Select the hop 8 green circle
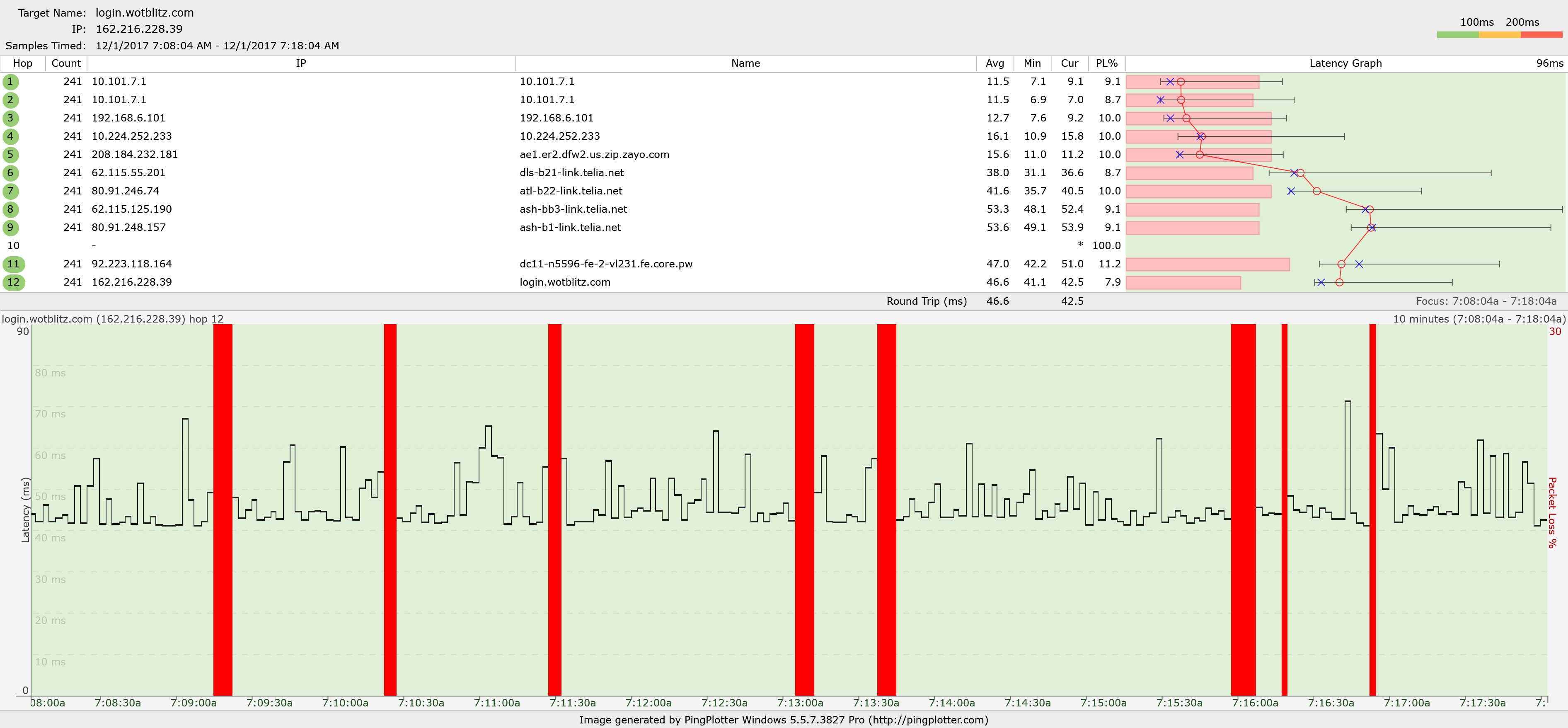This screenshot has height=728, width=1568. click(x=10, y=209)
